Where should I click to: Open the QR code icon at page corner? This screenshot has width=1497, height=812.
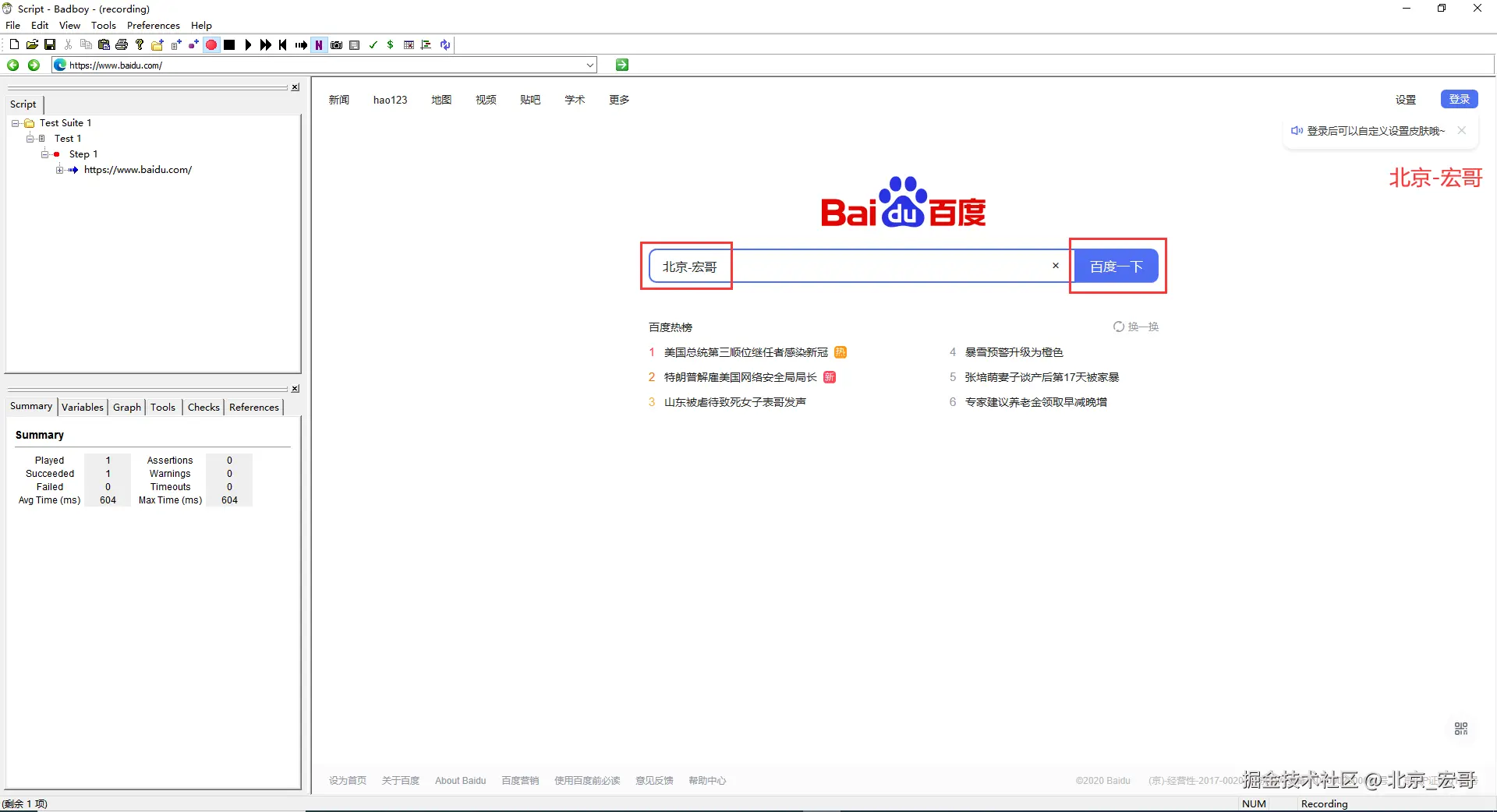point(1461,729)
